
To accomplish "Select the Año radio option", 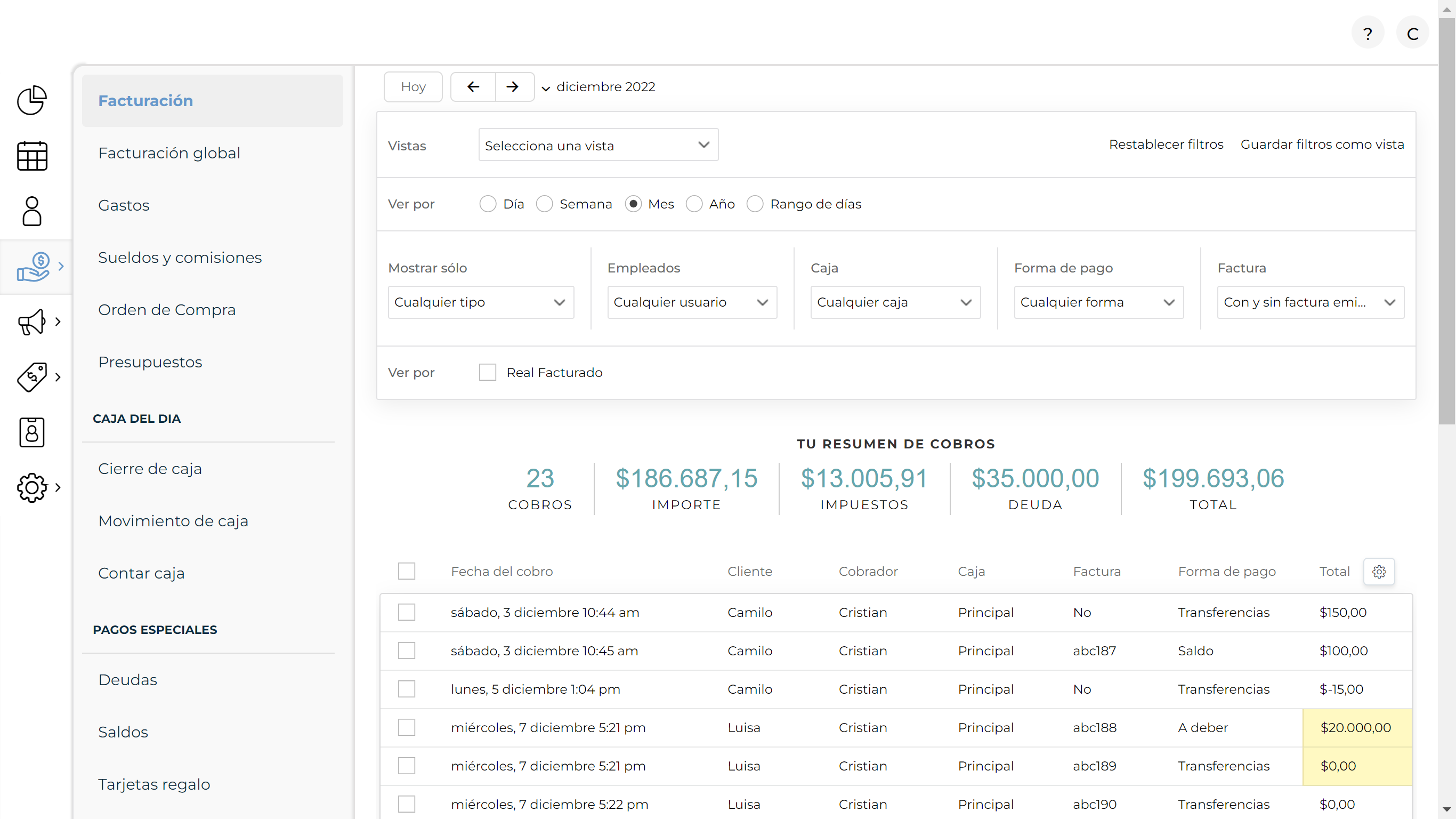I will 694,204.
